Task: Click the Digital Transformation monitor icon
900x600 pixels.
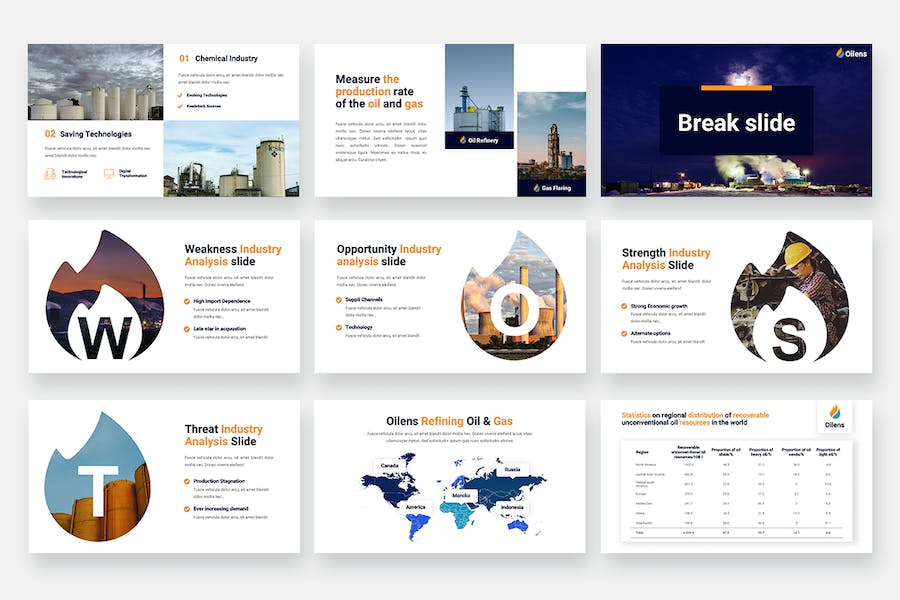Action: click(x=109, y=173)
